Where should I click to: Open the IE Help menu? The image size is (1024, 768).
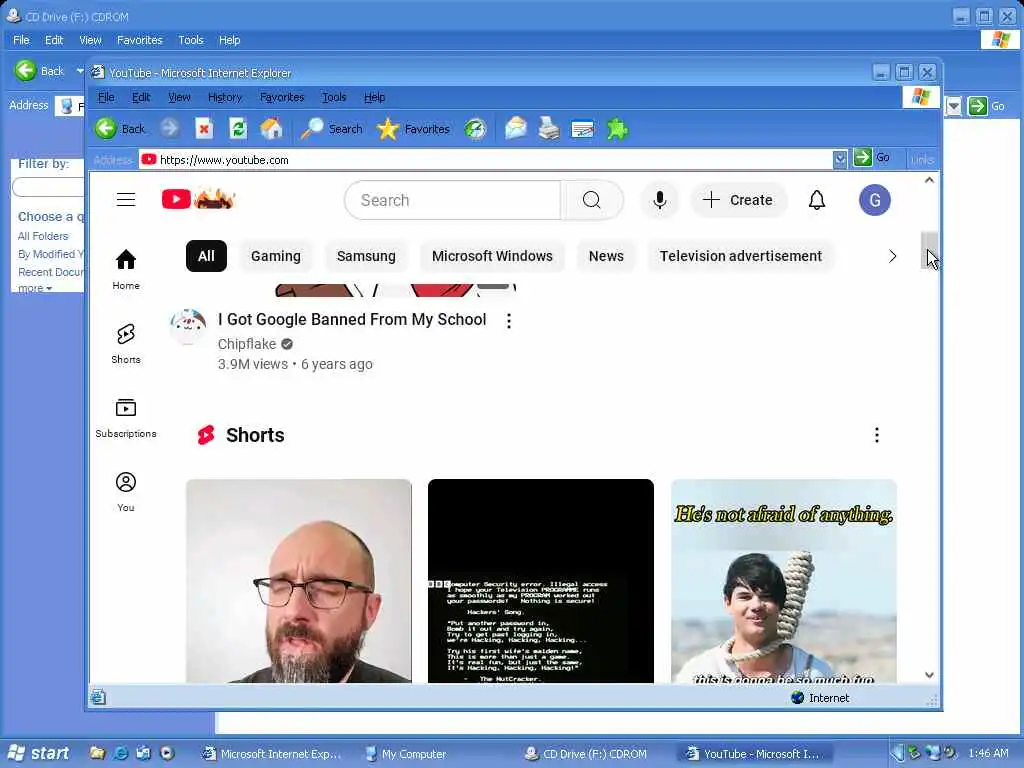click(374, 97)
